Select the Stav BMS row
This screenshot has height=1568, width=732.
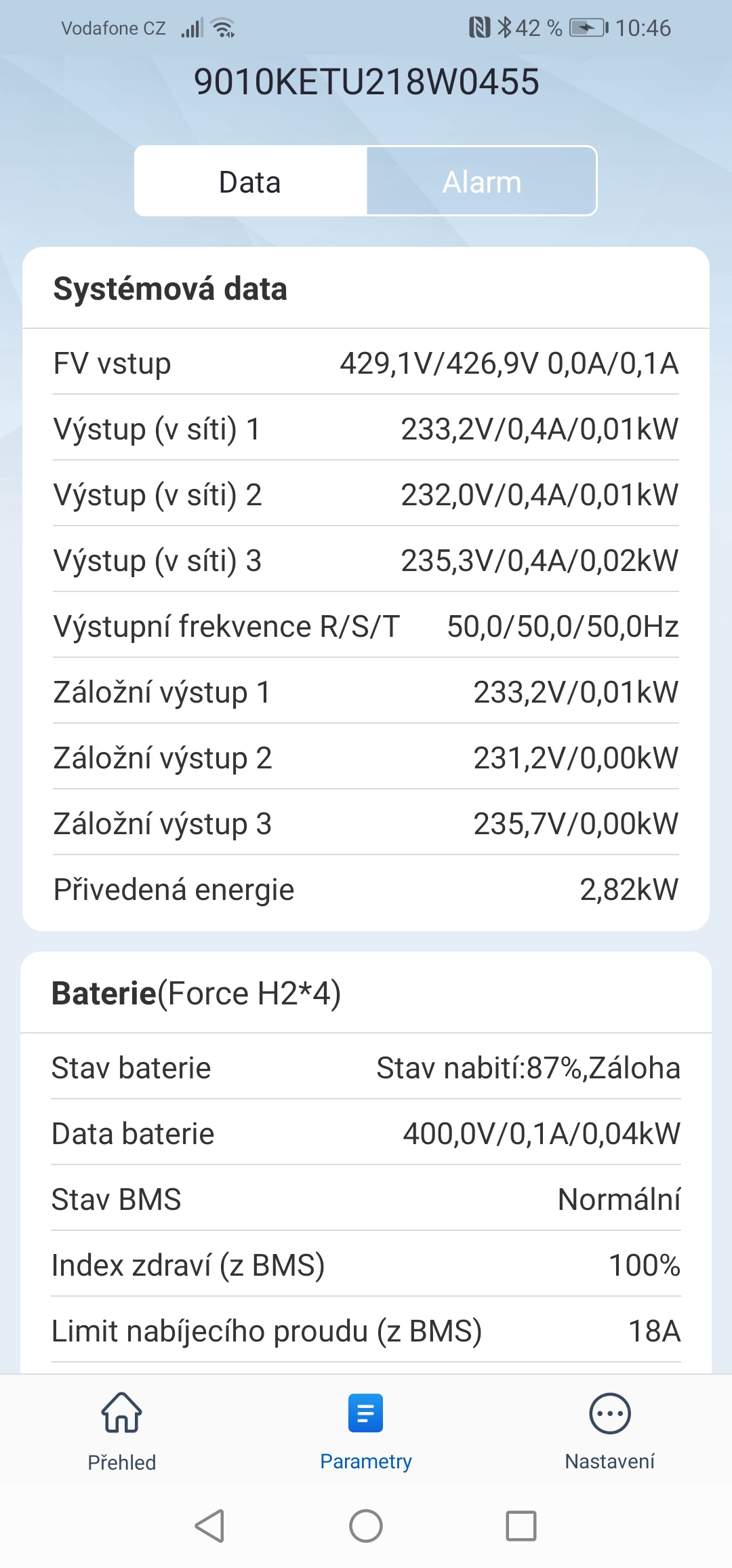(x=366, y=1199)
